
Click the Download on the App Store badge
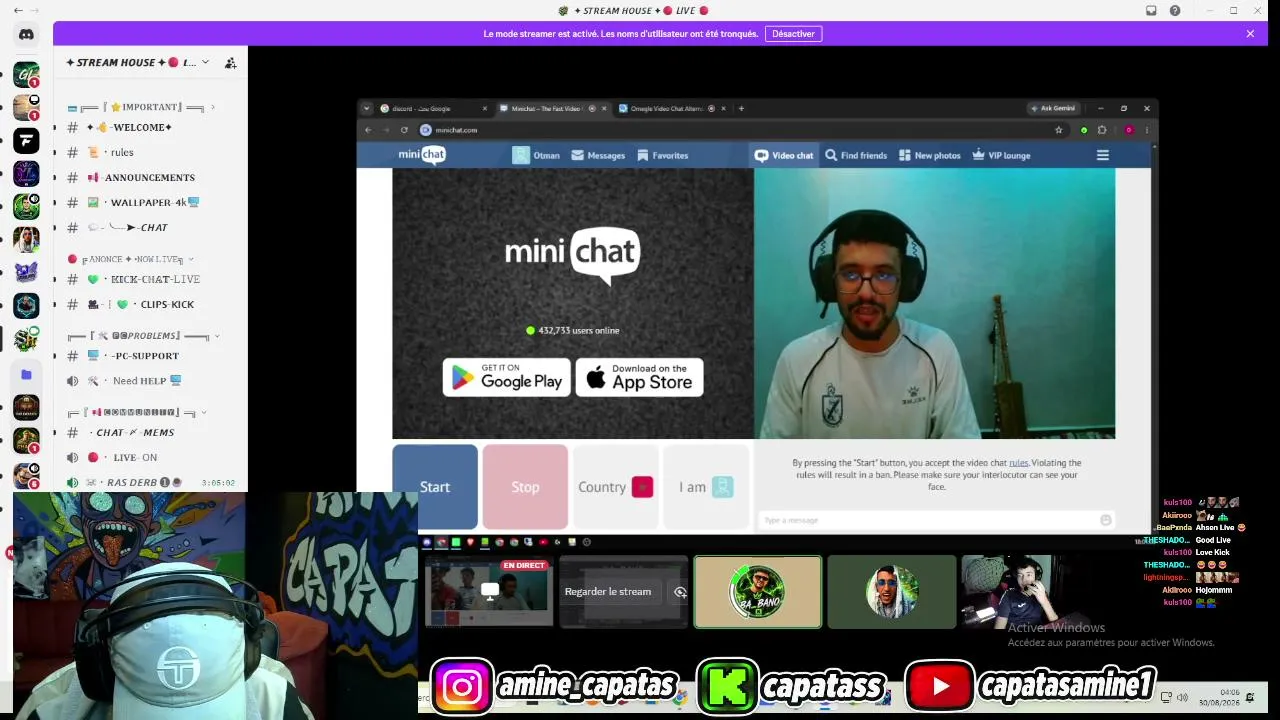(640, 377)
